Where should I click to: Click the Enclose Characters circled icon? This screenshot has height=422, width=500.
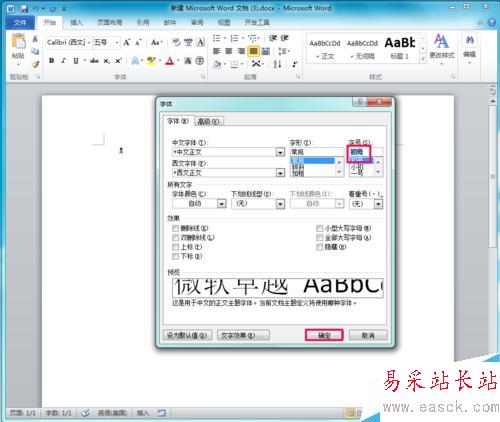200,61
